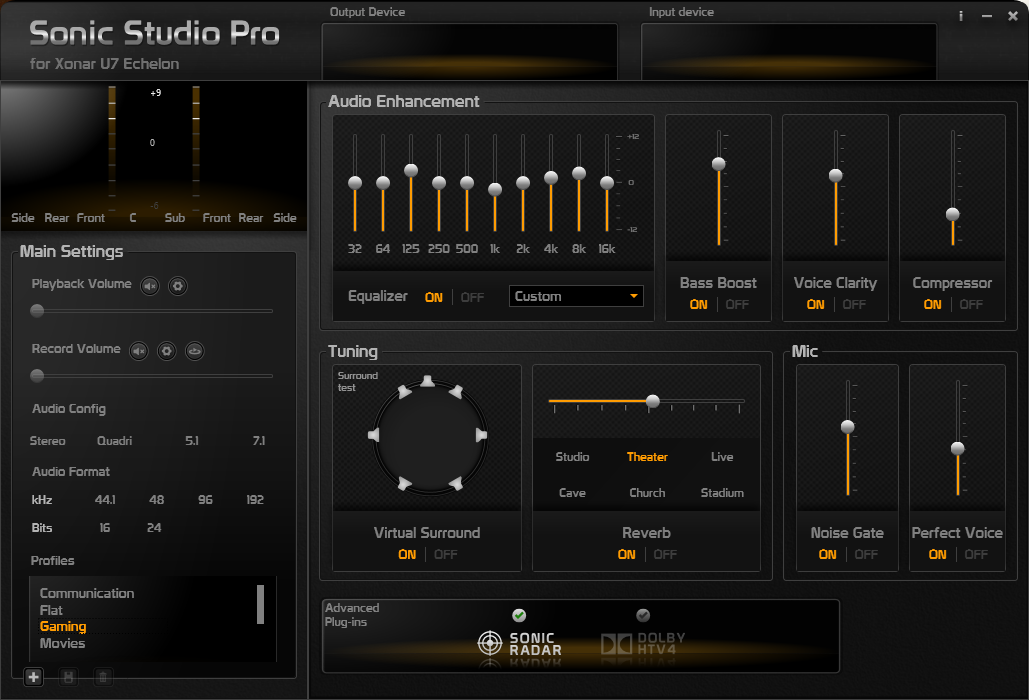Choose the 192 kHz sample rate
Image resolution: width=1029 pixels, height=700 pixels.
255,500
